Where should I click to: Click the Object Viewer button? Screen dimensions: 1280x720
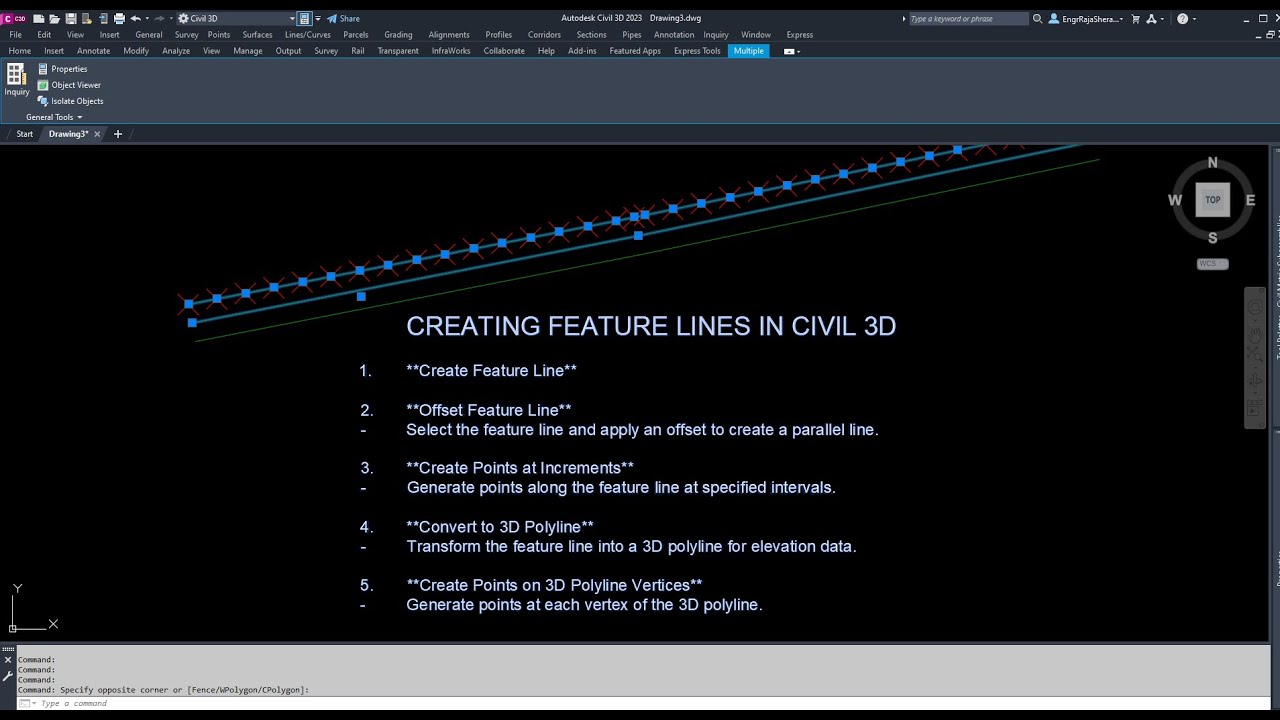[x=69, y=85]
